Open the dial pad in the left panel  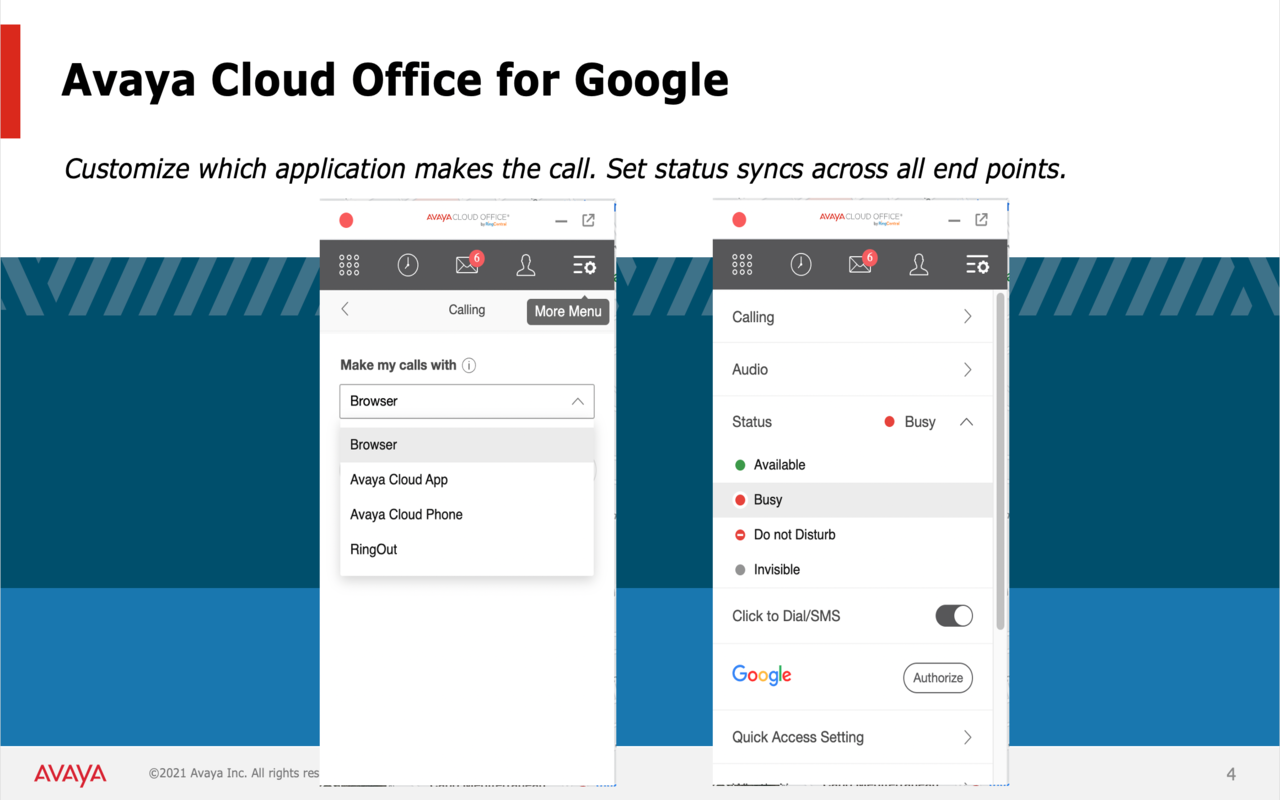point(349,265)
